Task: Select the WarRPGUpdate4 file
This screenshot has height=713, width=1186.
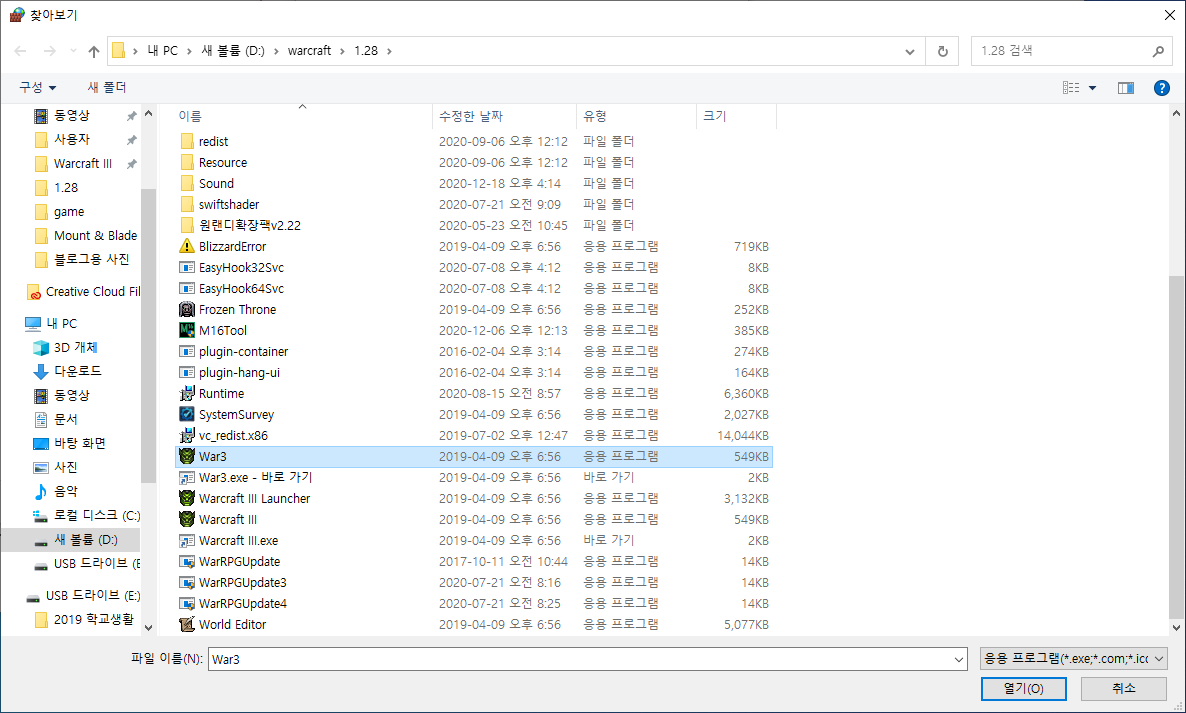Action: point(474,603)
